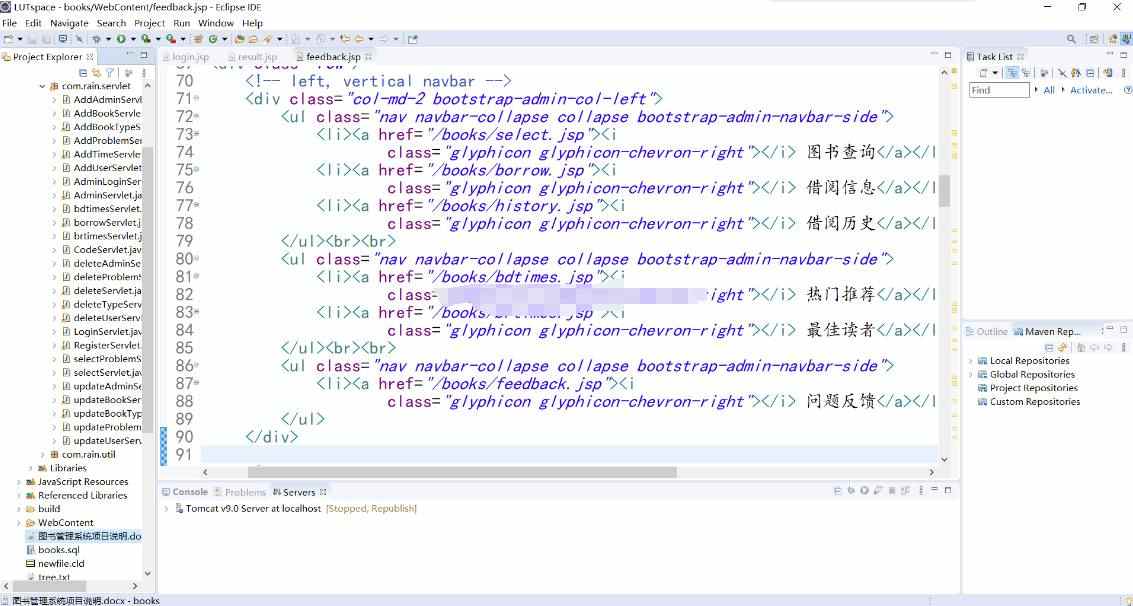Click the All filter link in Task List
Viewport: 1133px width, 606px height.
tap(1049, 90)
